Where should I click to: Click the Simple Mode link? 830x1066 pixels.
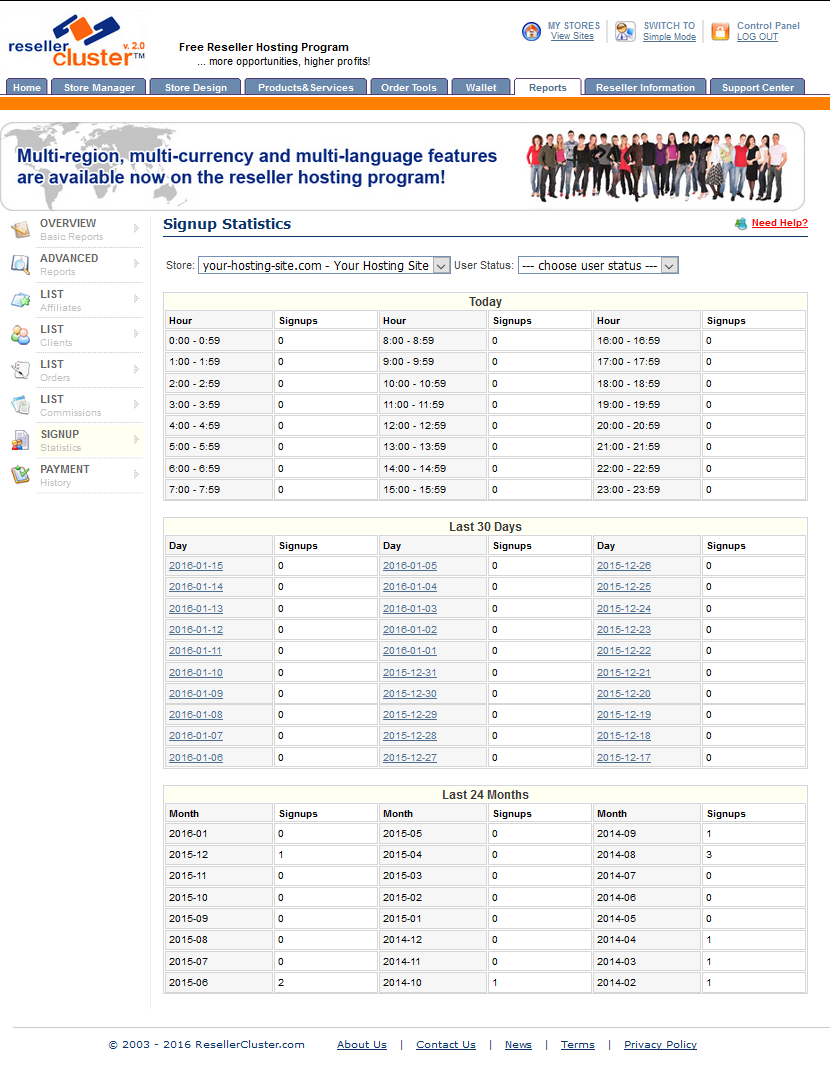pyautogui.click(x=670, y=37)
